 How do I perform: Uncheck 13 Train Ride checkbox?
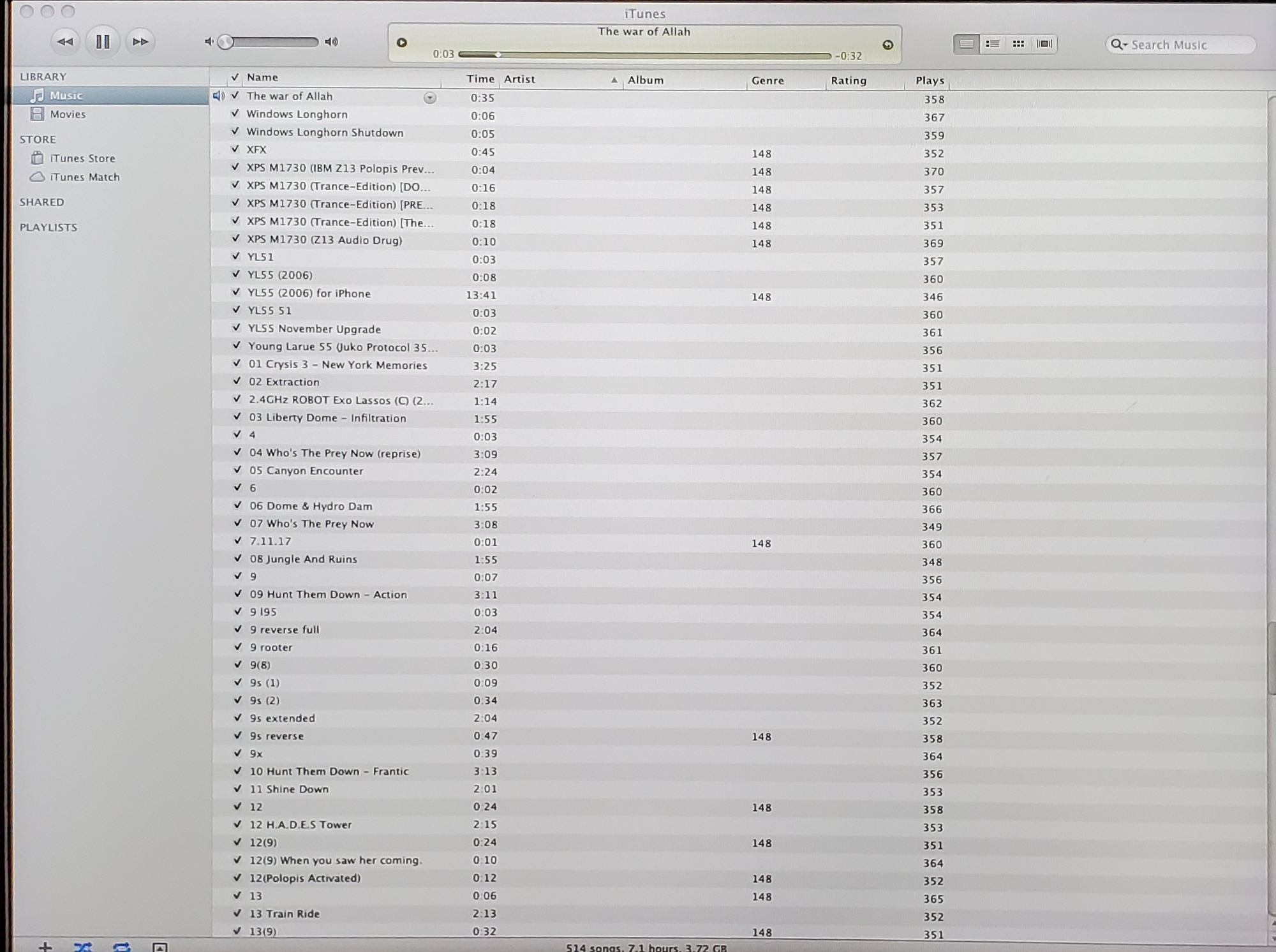[237, 913]
